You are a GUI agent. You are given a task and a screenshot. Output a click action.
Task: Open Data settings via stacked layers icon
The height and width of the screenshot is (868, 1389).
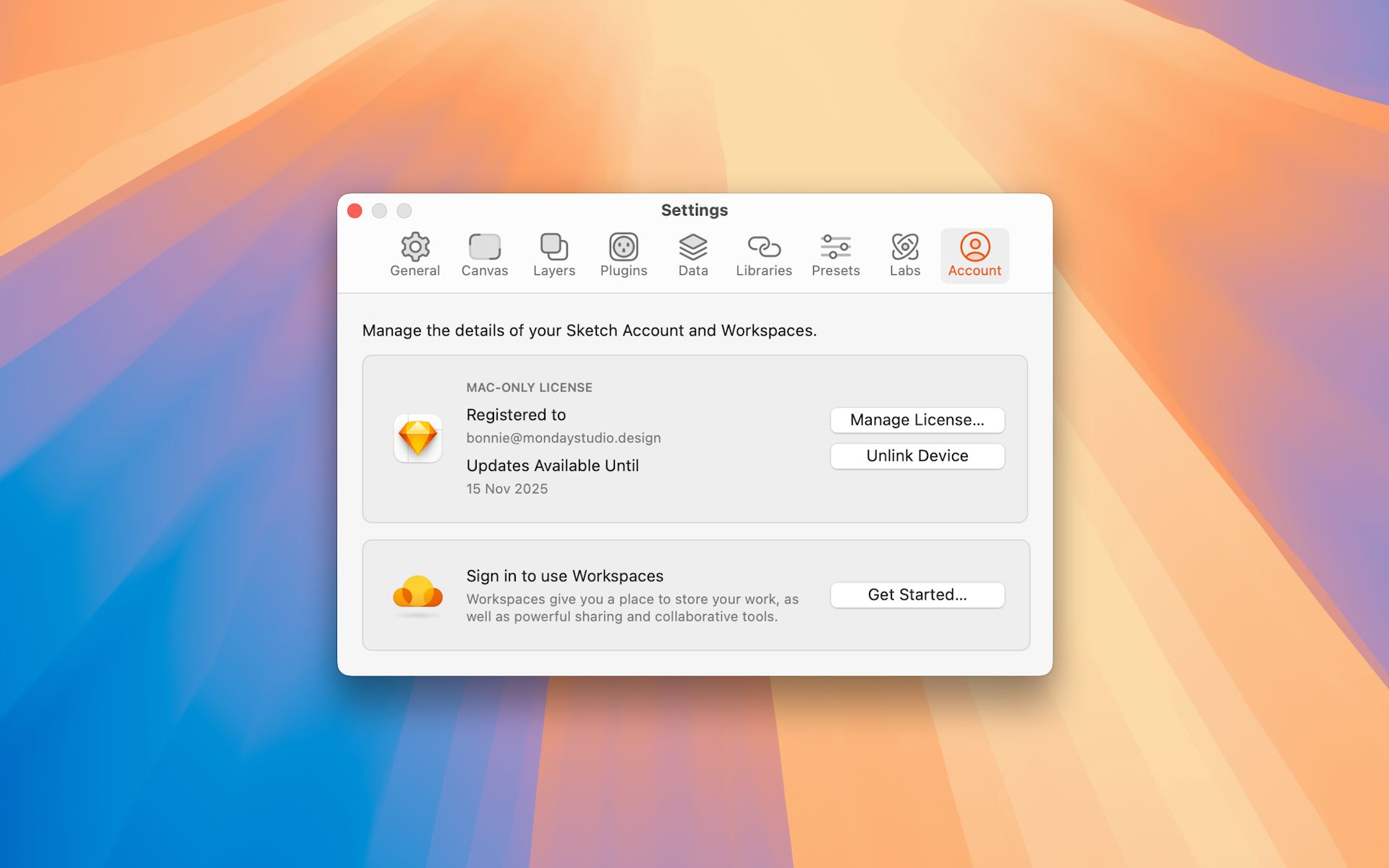coord(692,246)
